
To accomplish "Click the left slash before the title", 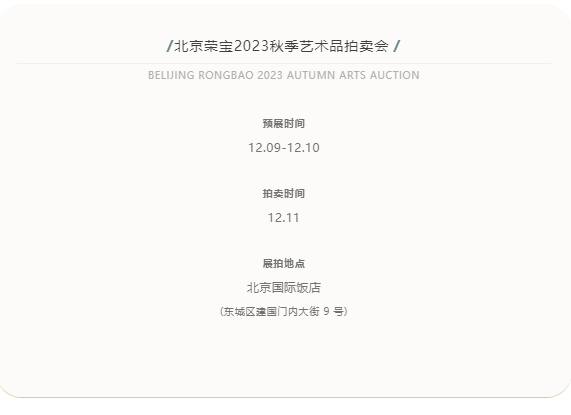I will 169,46.
